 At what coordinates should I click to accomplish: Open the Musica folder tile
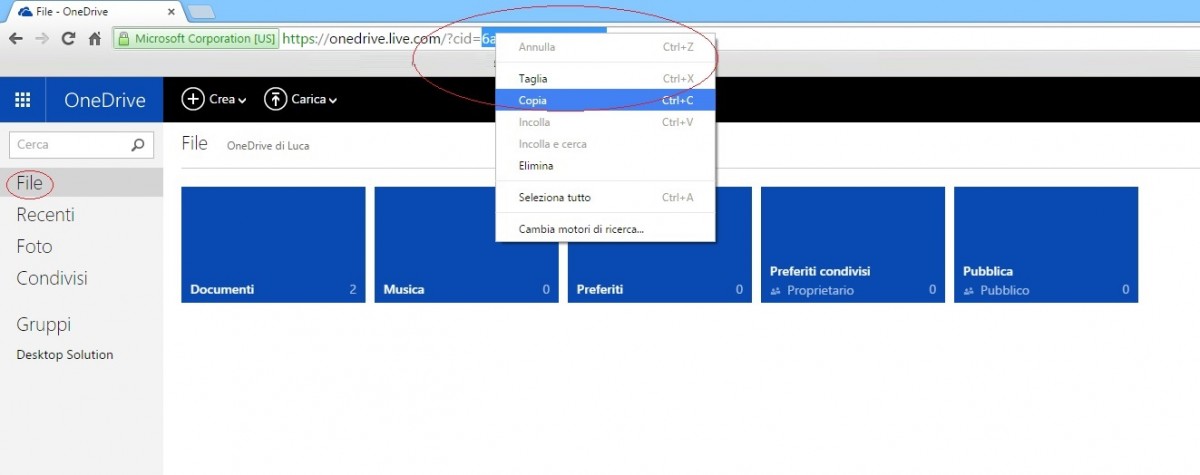click(466, 244)
